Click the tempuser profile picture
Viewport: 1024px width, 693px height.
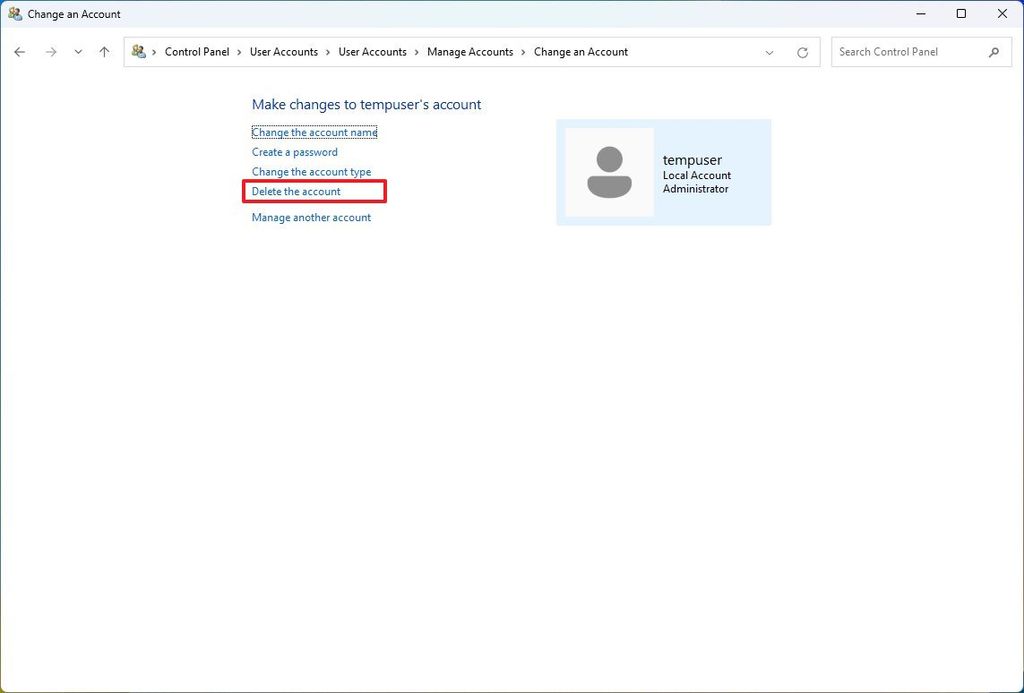610,171
